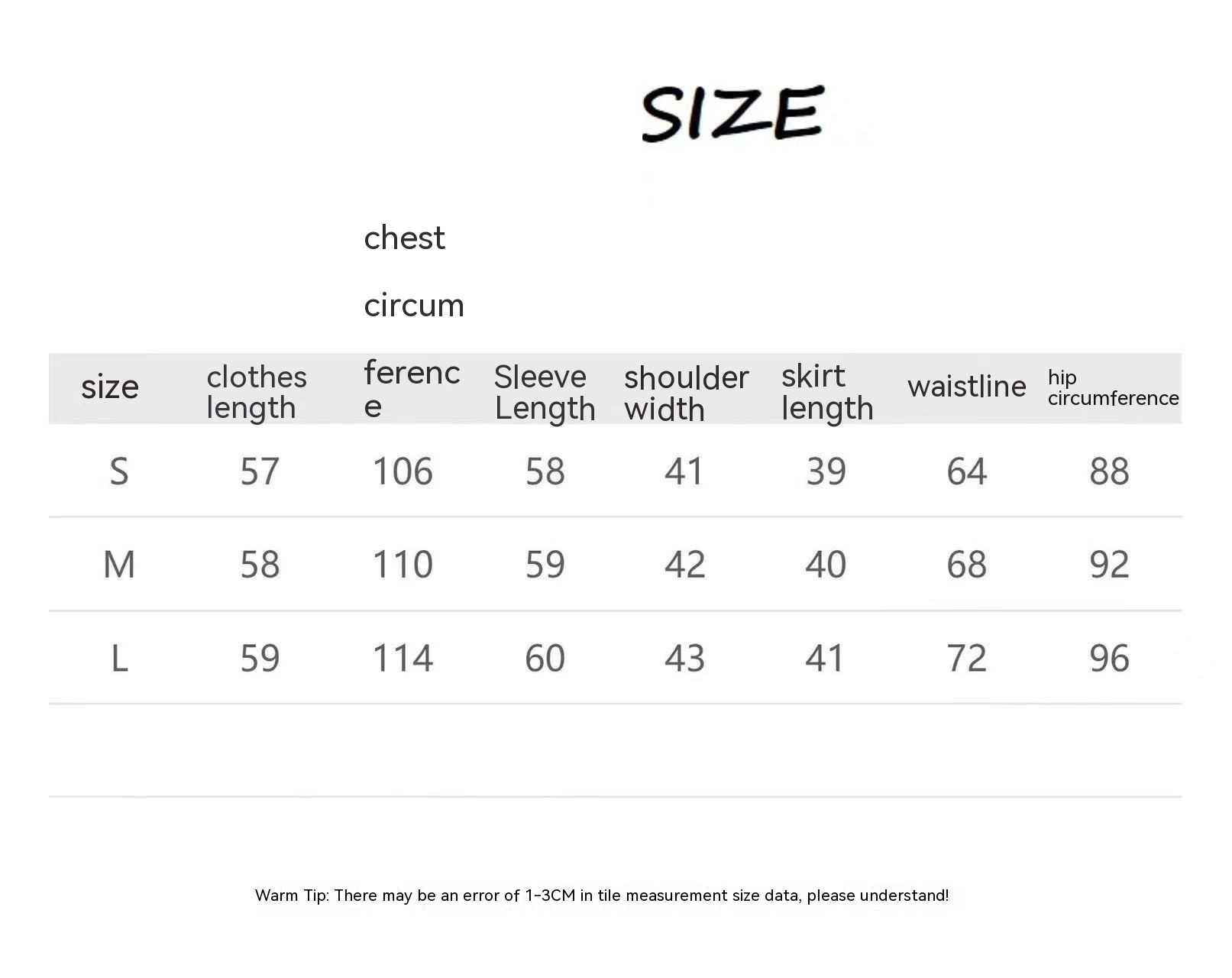
Task: Click hip value 92 for size M
Action: [1109, 565]
